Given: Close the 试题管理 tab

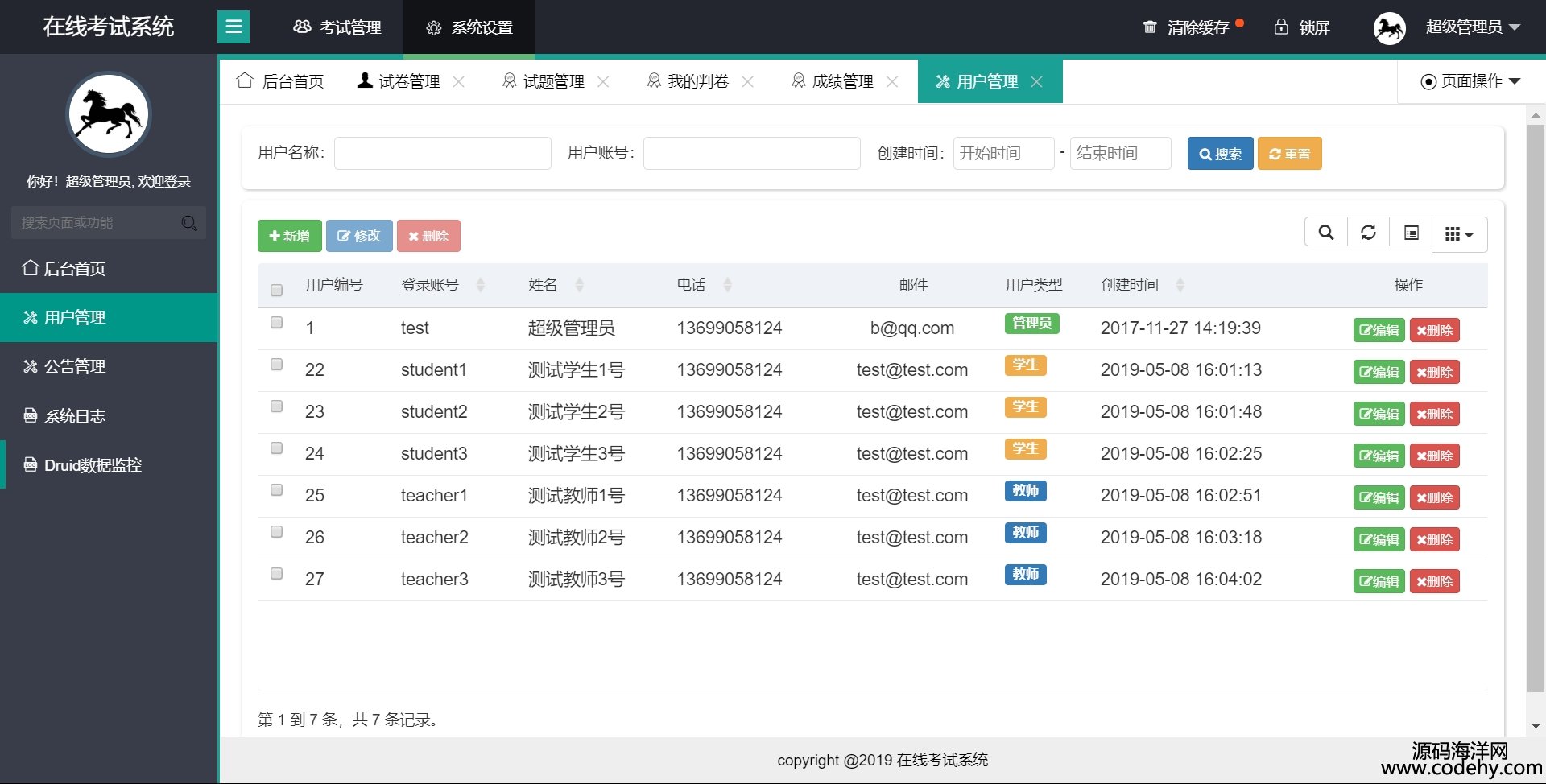Looking at the screenshot, I should 603,81.
